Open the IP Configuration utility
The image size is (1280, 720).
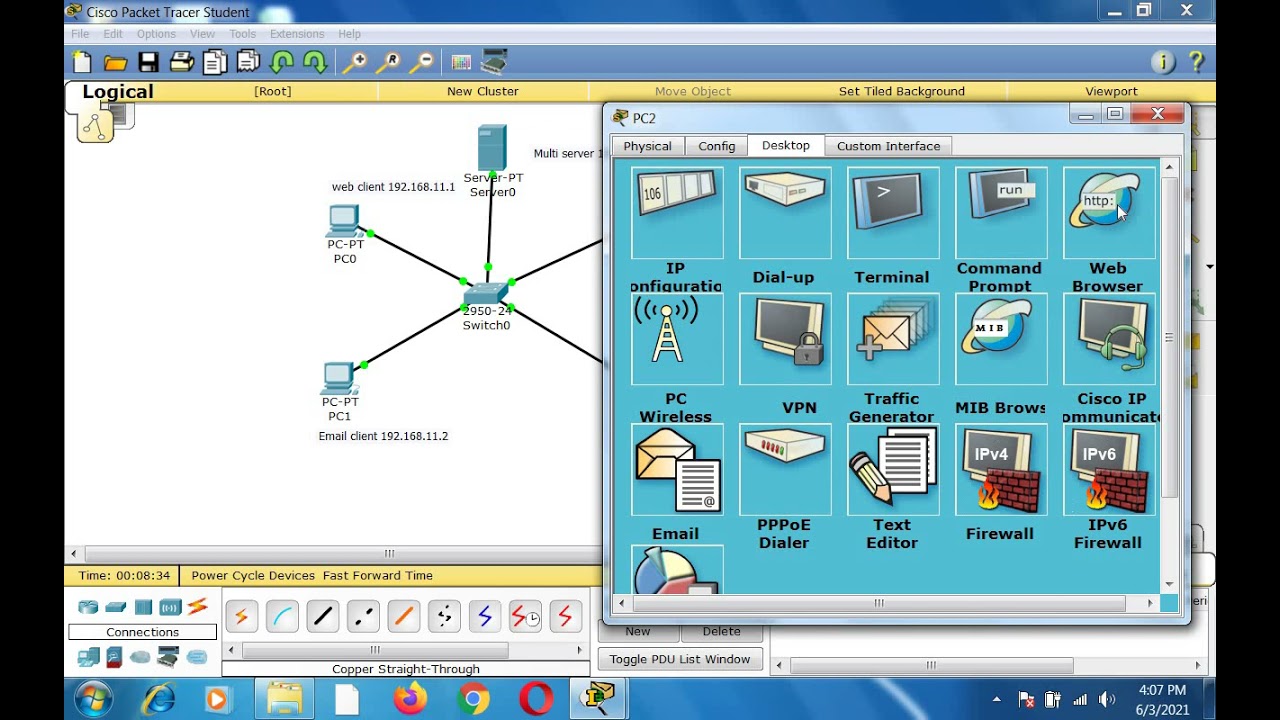[x=677, y=213]
